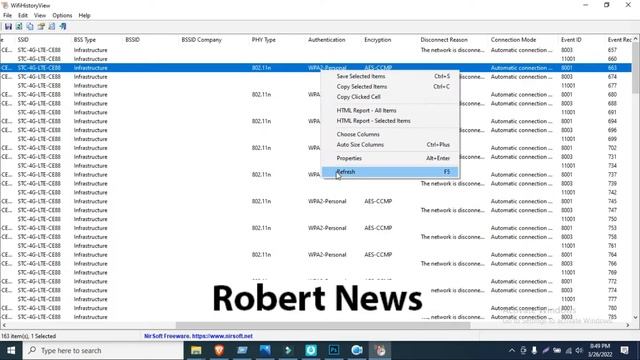
Task: Show hidden system tray icons
Action: 512,350
